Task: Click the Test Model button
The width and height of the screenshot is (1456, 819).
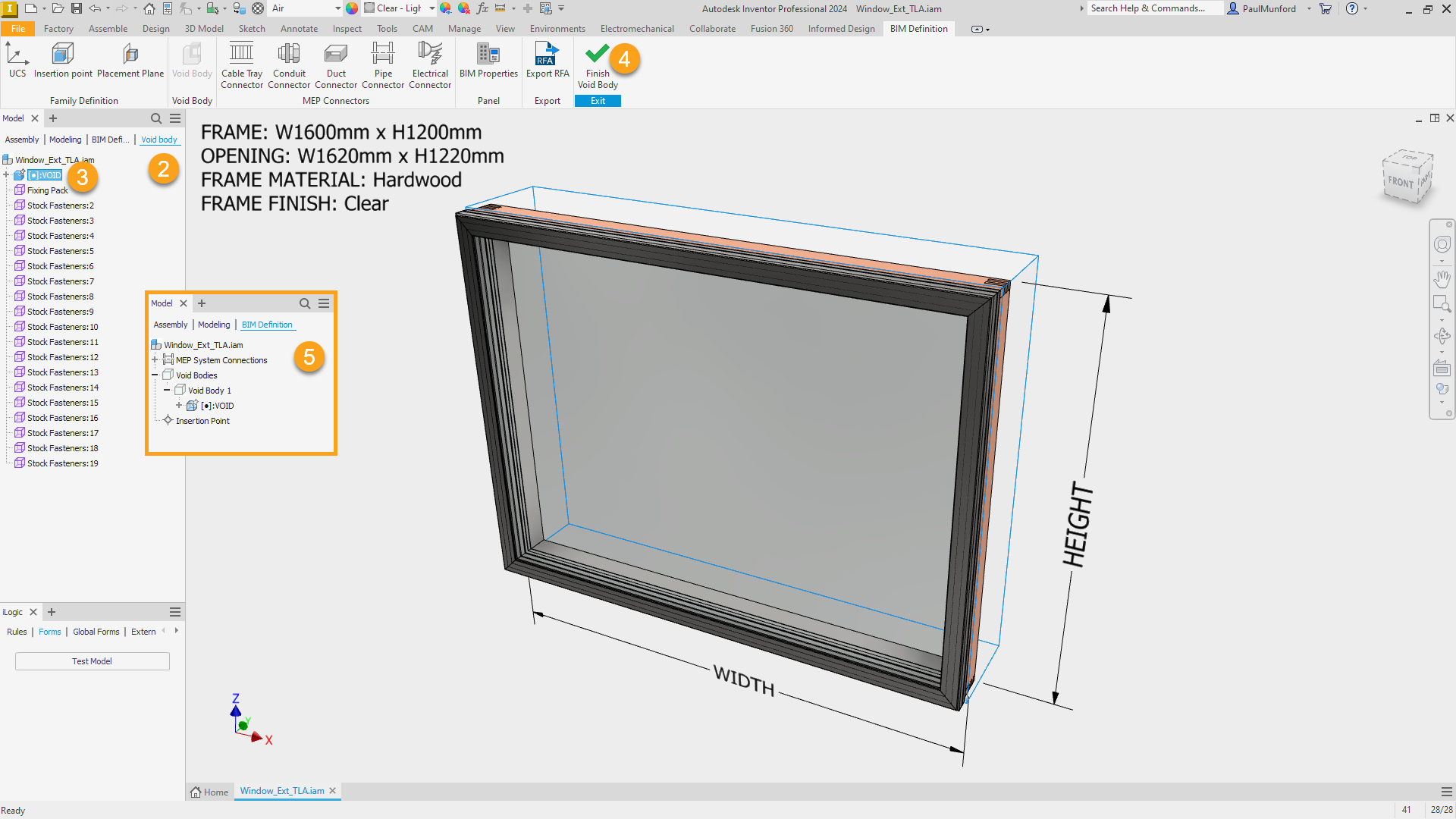Action: (92, 661)
